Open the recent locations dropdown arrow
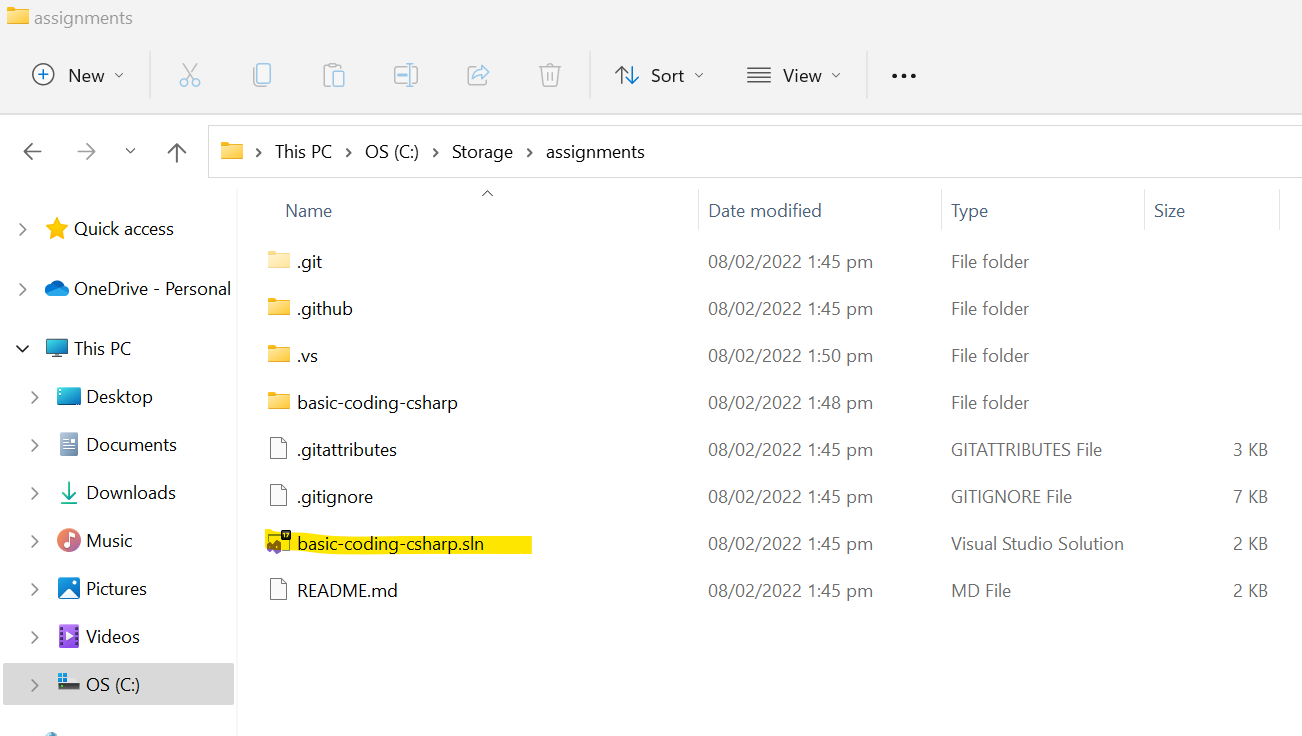 tap(130, 151)
